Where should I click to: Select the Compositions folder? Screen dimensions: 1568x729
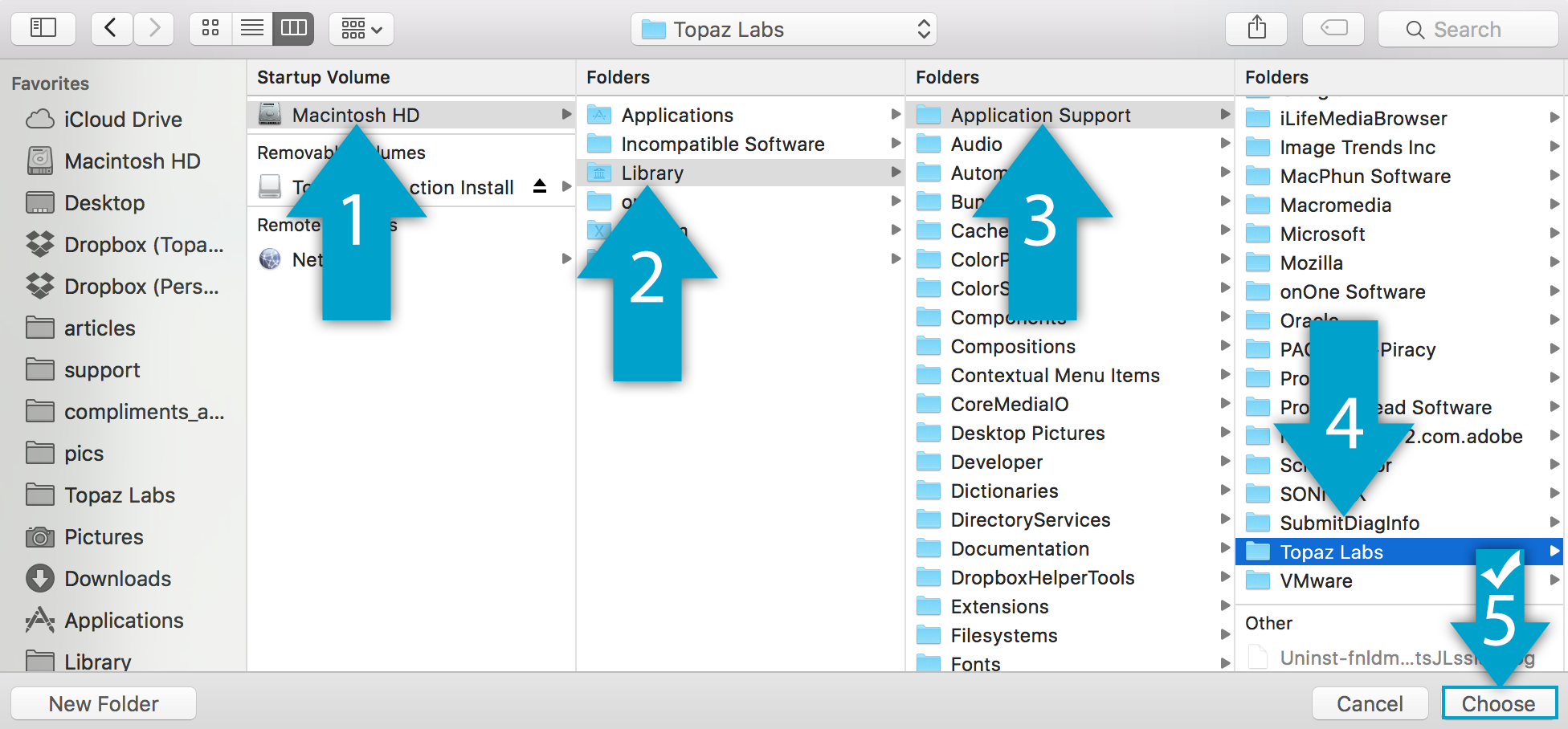tap(1070, 346)
